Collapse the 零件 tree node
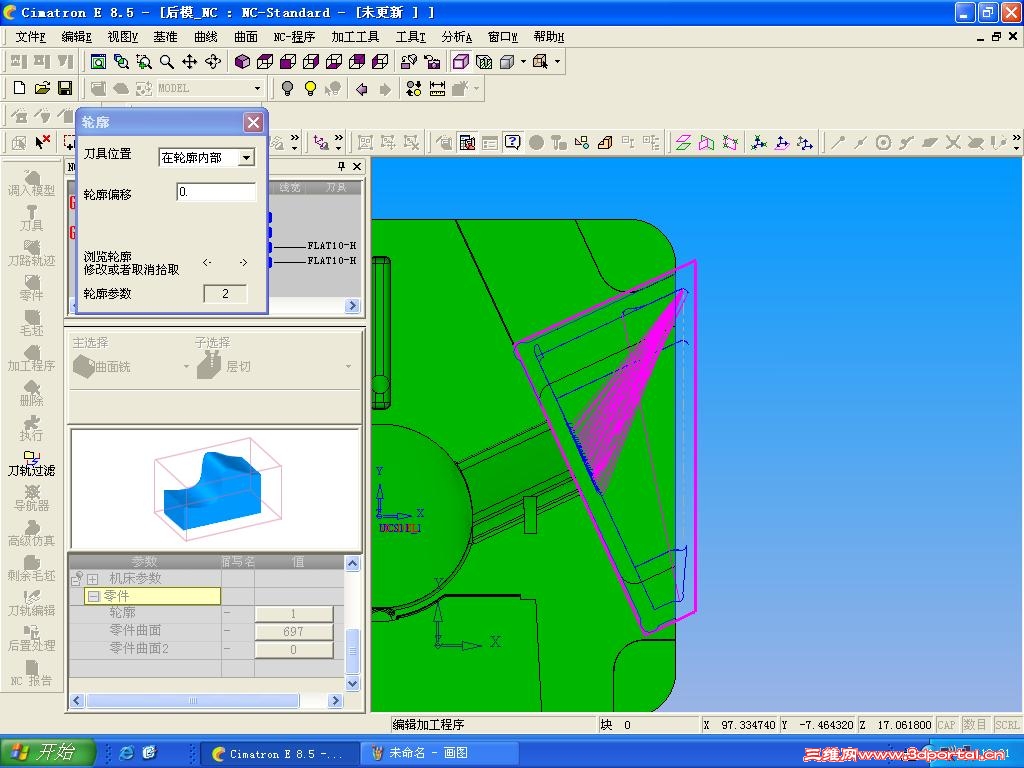This screenshot has width=1024, height=768. click(x=93, y=596)
